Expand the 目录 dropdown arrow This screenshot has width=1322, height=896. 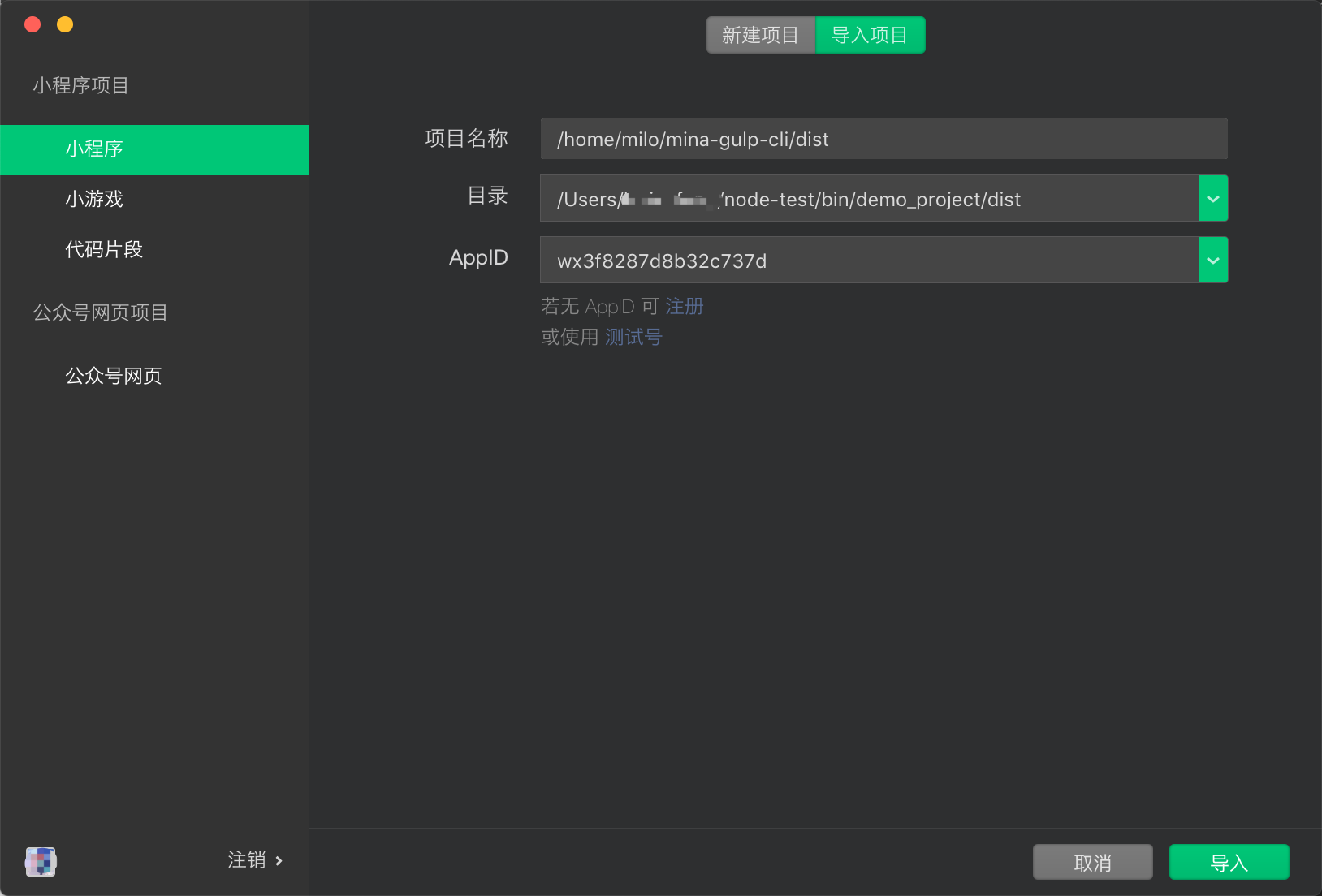point(1213,198)
